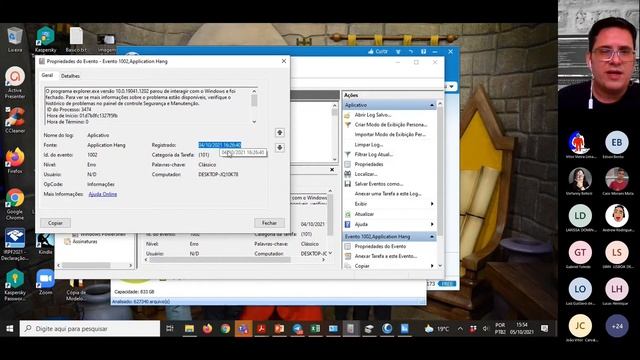
Task: Open Ajuda Online link
Action: [103, 194]
